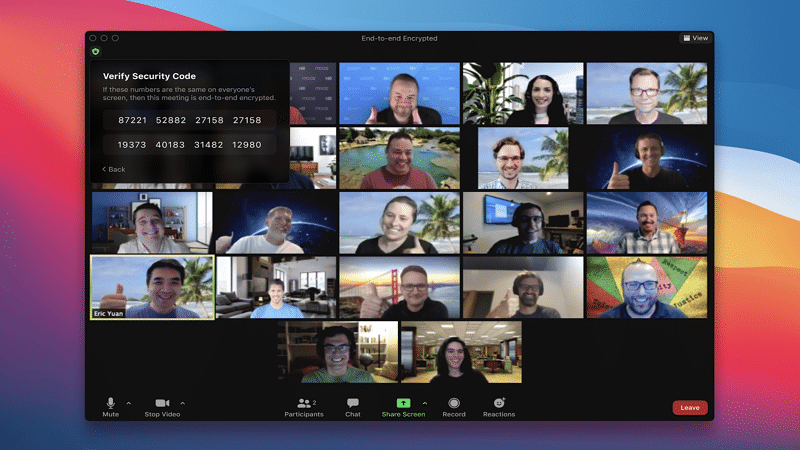Expand audio options arrow beside Mute
800x450 pixels.
point(129,403)
